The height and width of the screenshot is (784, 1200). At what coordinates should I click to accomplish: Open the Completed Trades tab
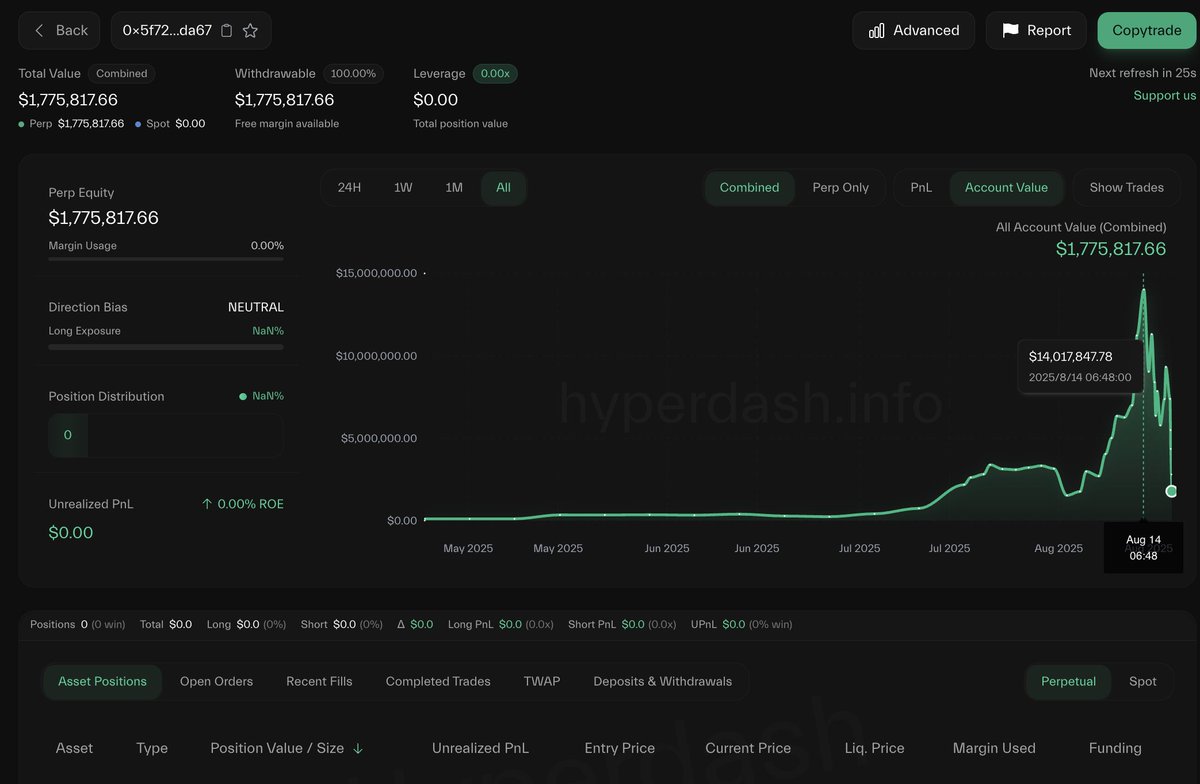point(438,681)
